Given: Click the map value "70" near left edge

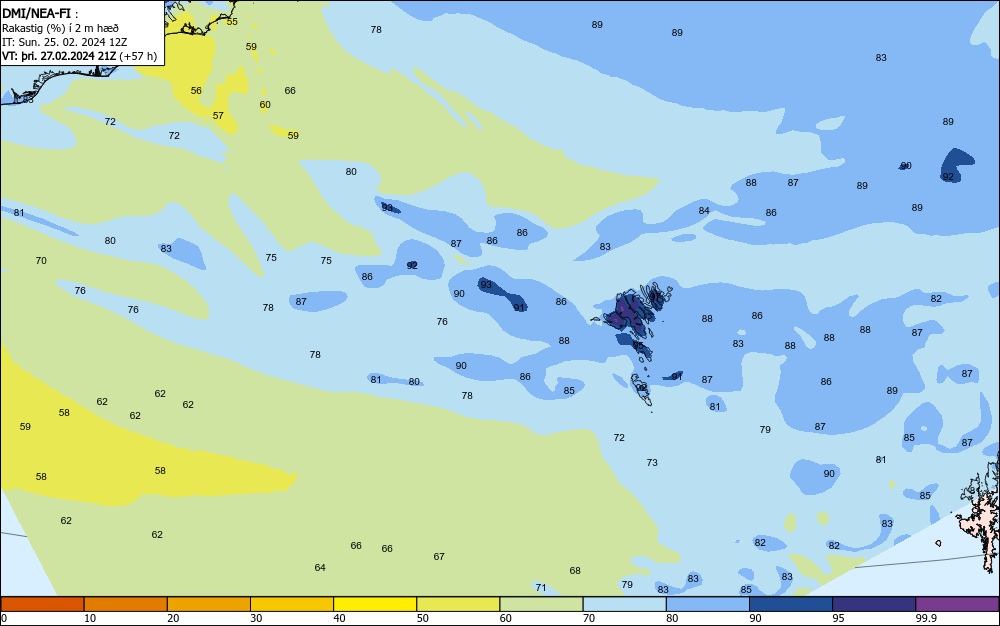Looking at the screenshot, I should pos(41,260).
